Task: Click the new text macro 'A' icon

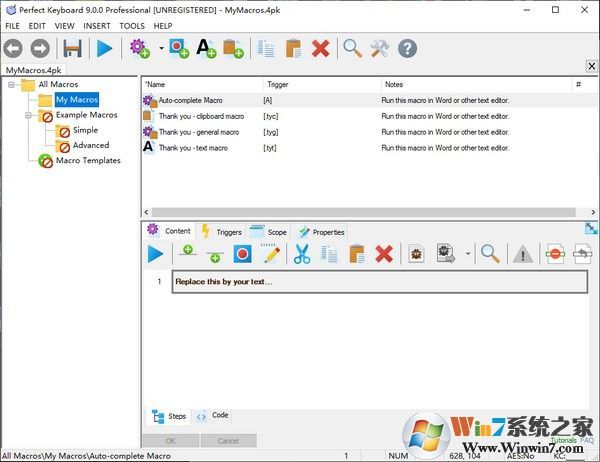Action: (207, 48)
